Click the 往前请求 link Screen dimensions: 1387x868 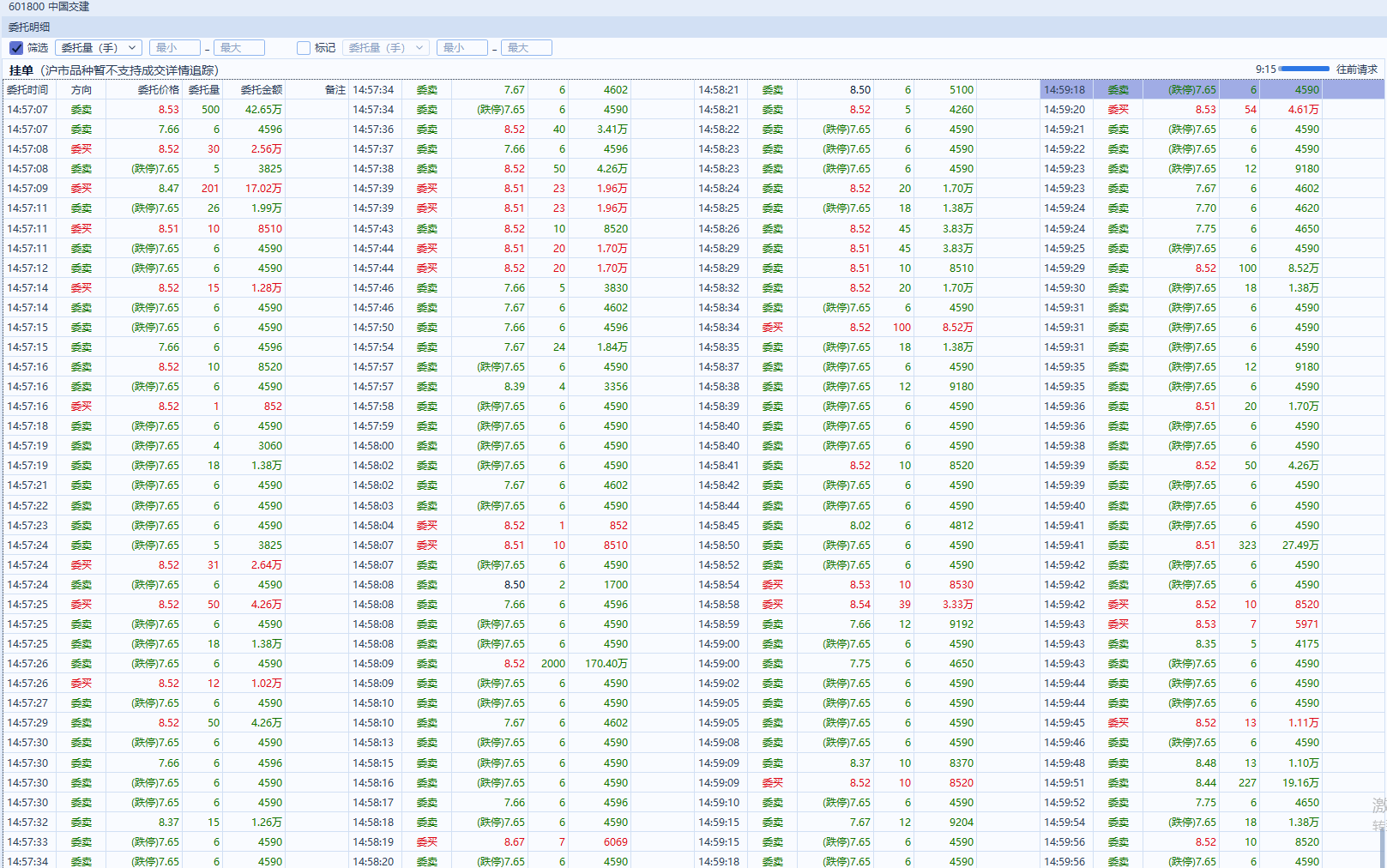click(1356, 69)
